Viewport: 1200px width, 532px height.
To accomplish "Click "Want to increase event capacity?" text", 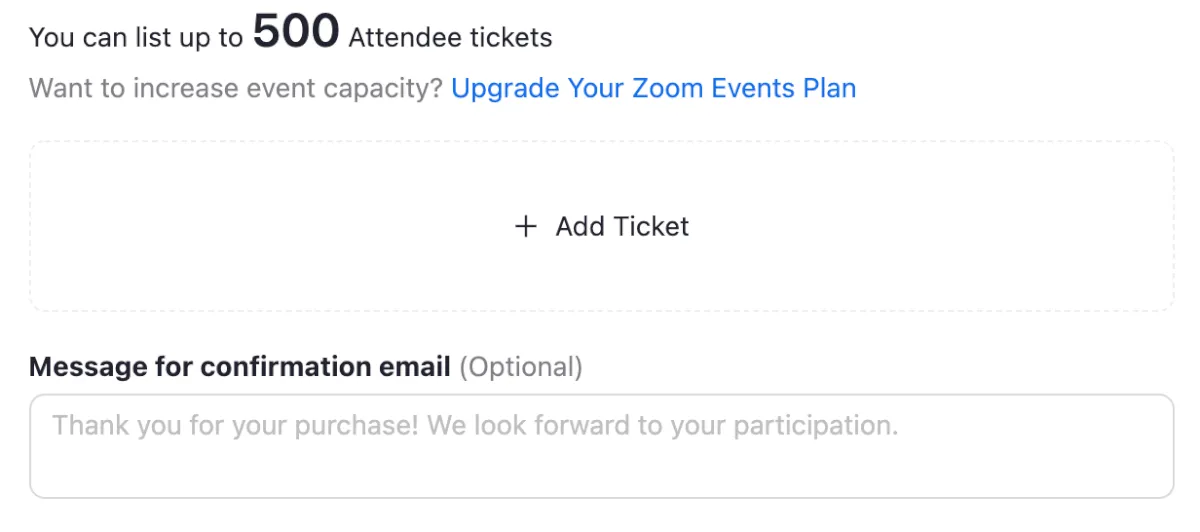I will 236,88.
